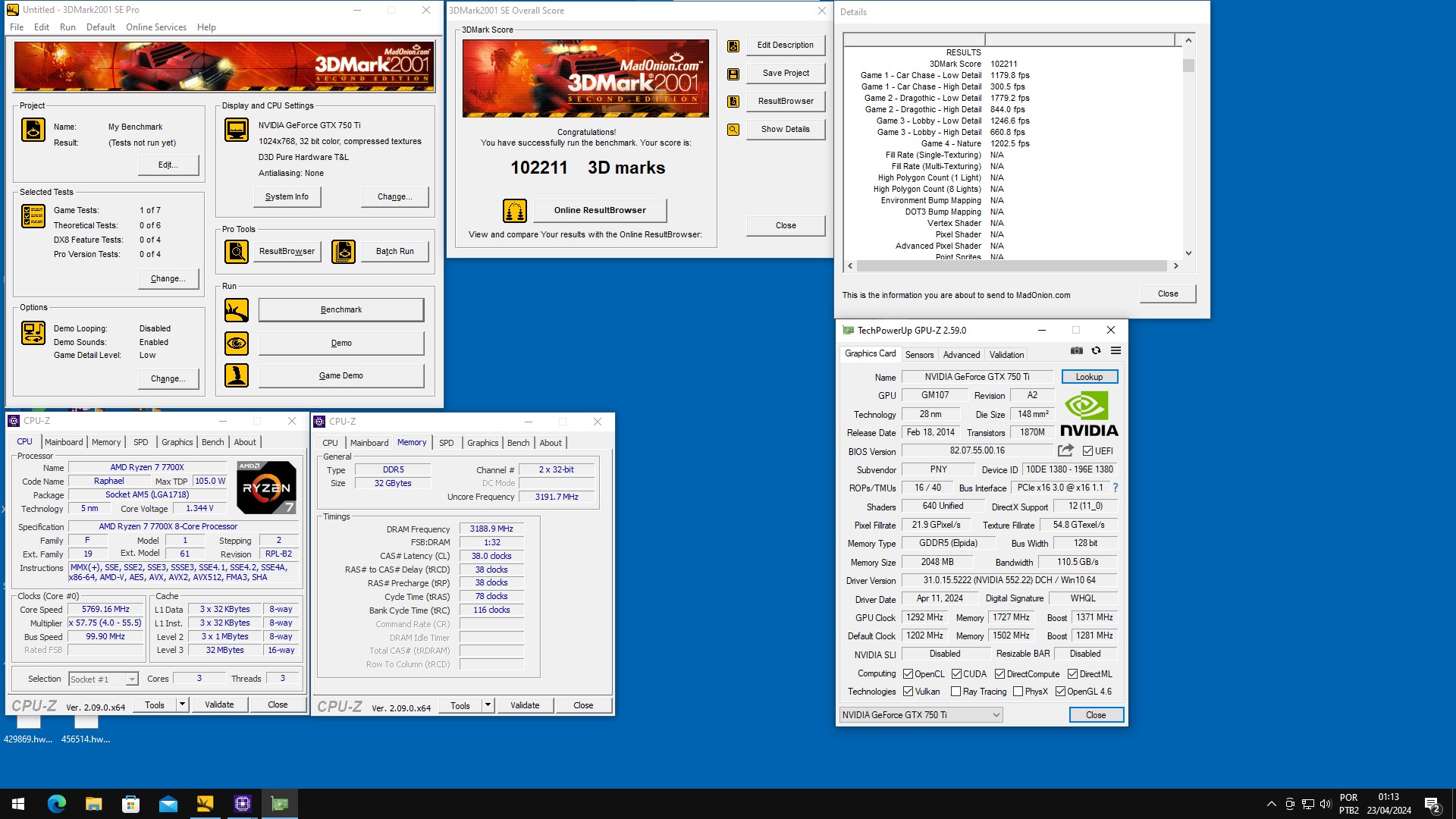Image resolution: width=1456 pixels, height=819 pixels.
Task: Click the BIOS export share icon in GPU-Z
Action: 1065,450
